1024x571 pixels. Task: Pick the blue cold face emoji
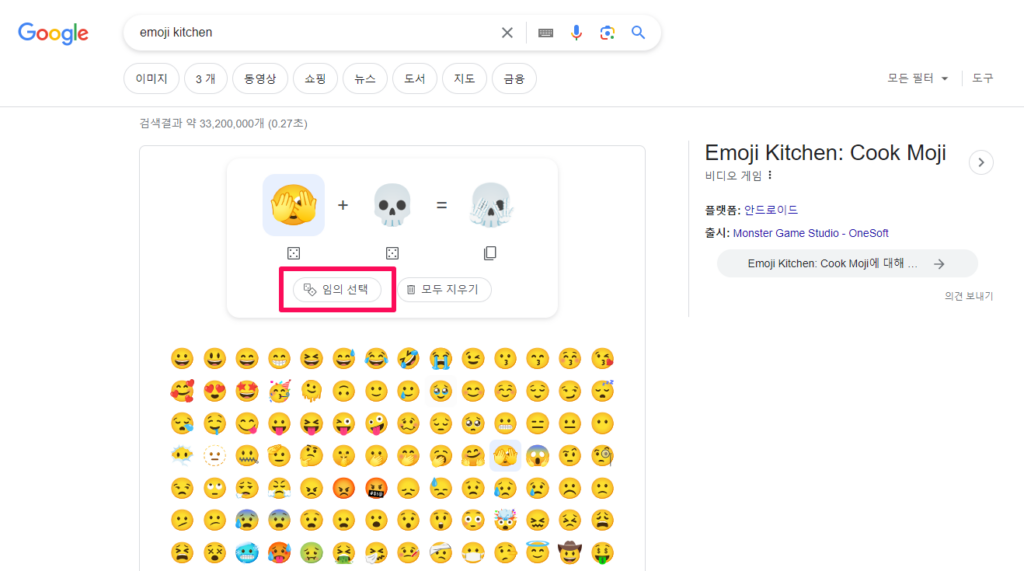pyautogui.click(x=247, y=553)
